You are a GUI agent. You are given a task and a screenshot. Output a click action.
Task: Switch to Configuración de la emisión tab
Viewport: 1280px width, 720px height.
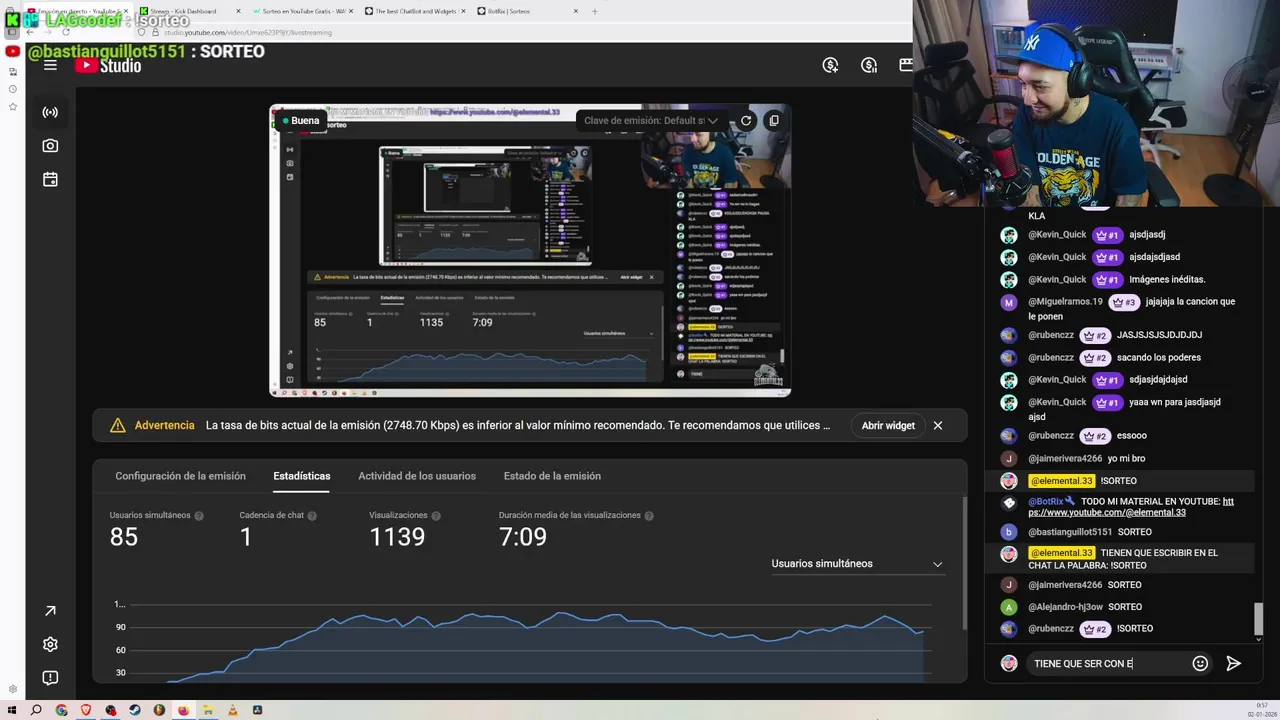pos(180,476)
